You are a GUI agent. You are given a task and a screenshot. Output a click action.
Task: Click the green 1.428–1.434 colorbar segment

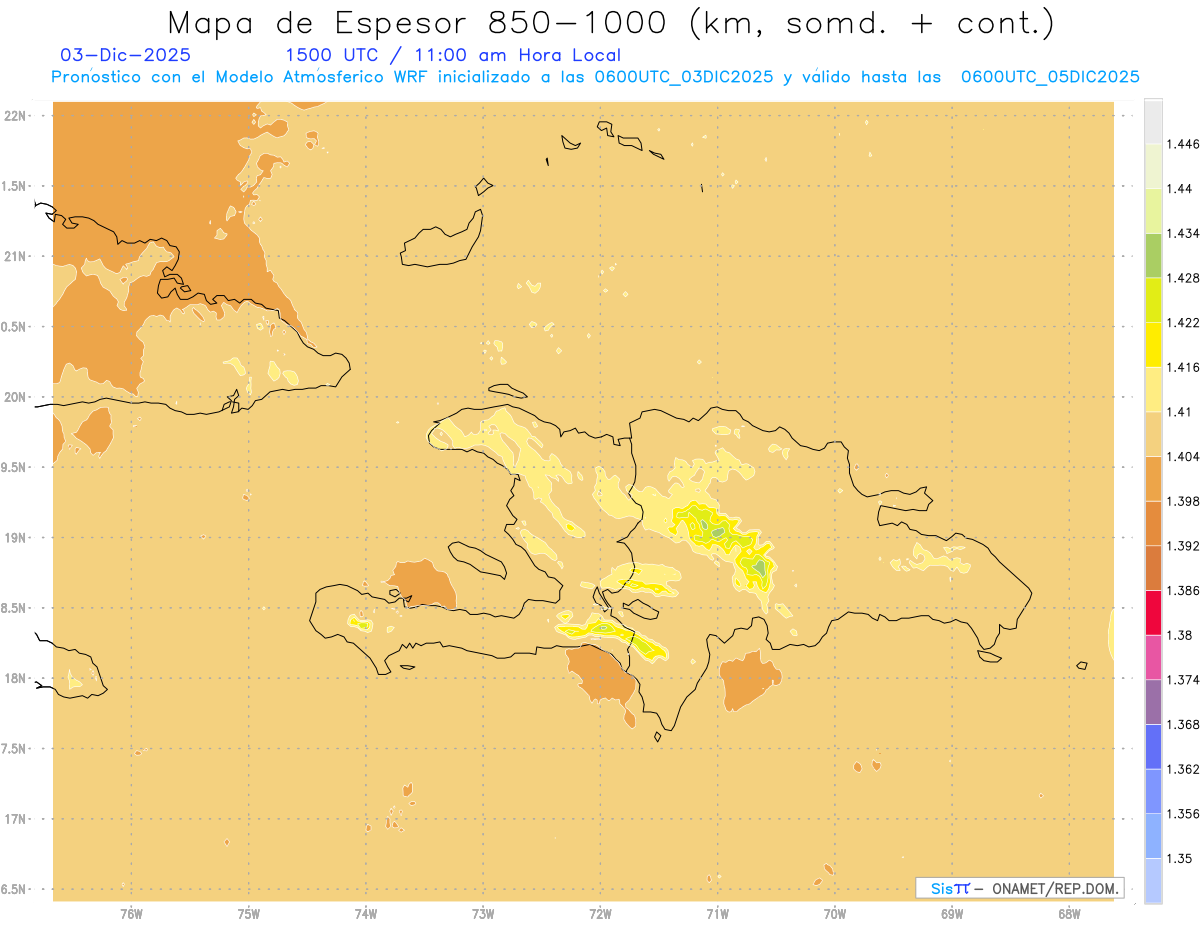coord(1153,255)
